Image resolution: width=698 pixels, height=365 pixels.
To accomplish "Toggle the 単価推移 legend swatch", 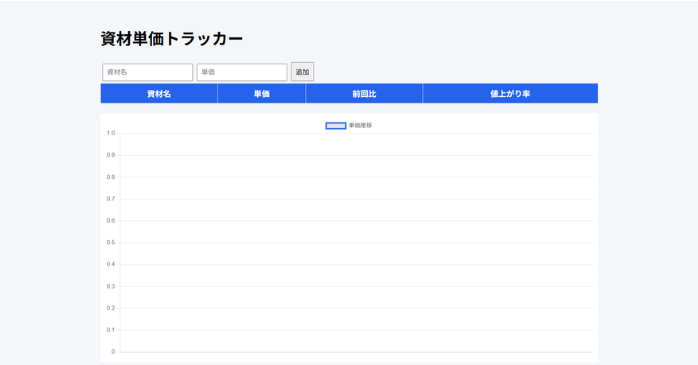I will tap(336, 126).
